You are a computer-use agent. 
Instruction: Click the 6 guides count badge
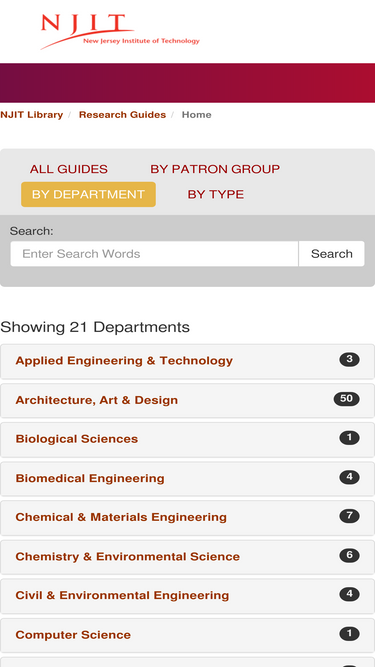point(349,555)
